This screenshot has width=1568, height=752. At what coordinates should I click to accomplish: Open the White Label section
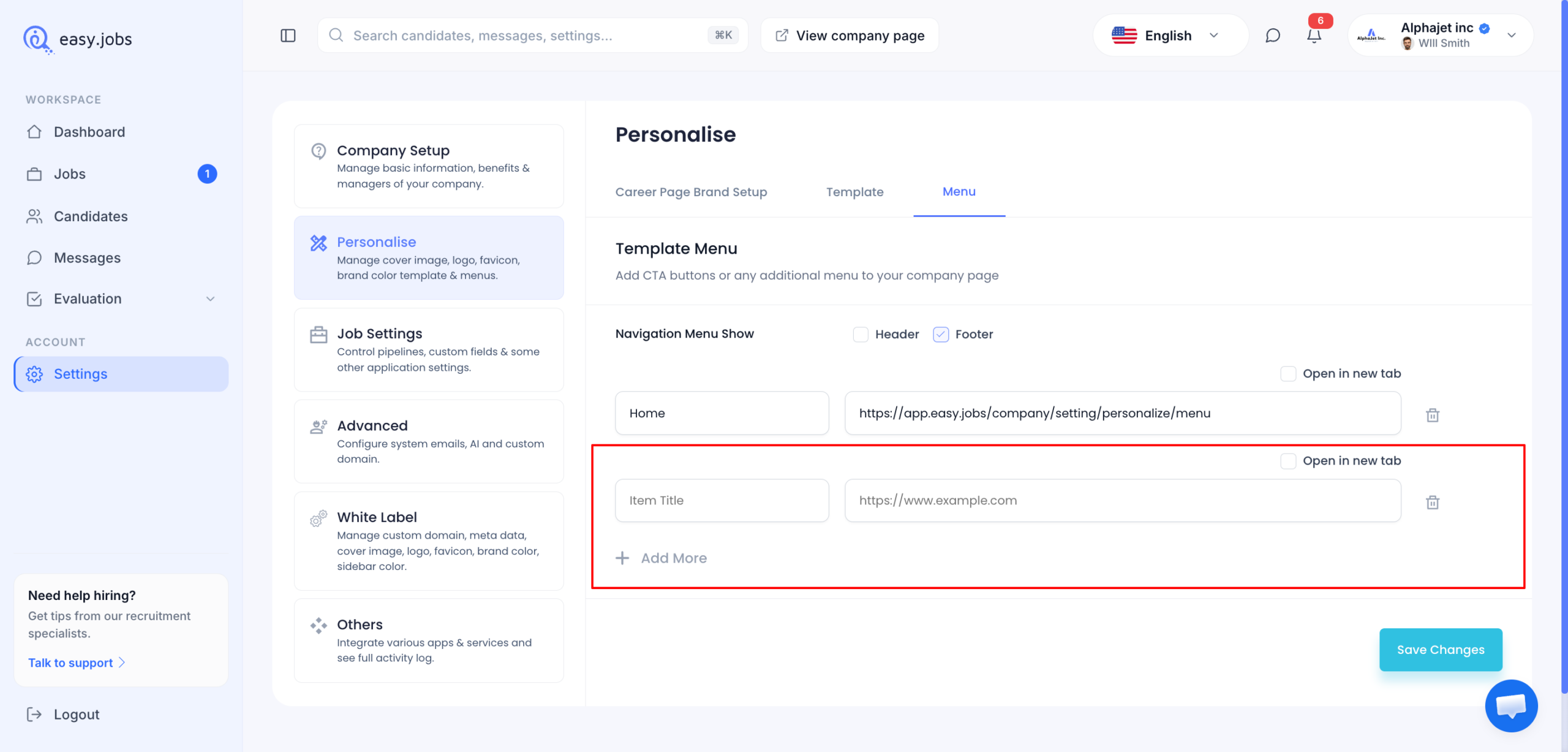click(x=429, y=541)
